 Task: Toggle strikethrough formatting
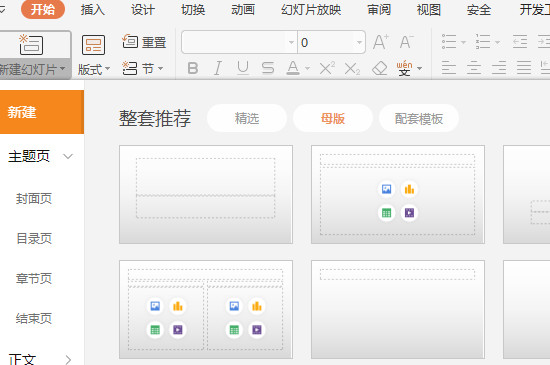pos(268,68)
